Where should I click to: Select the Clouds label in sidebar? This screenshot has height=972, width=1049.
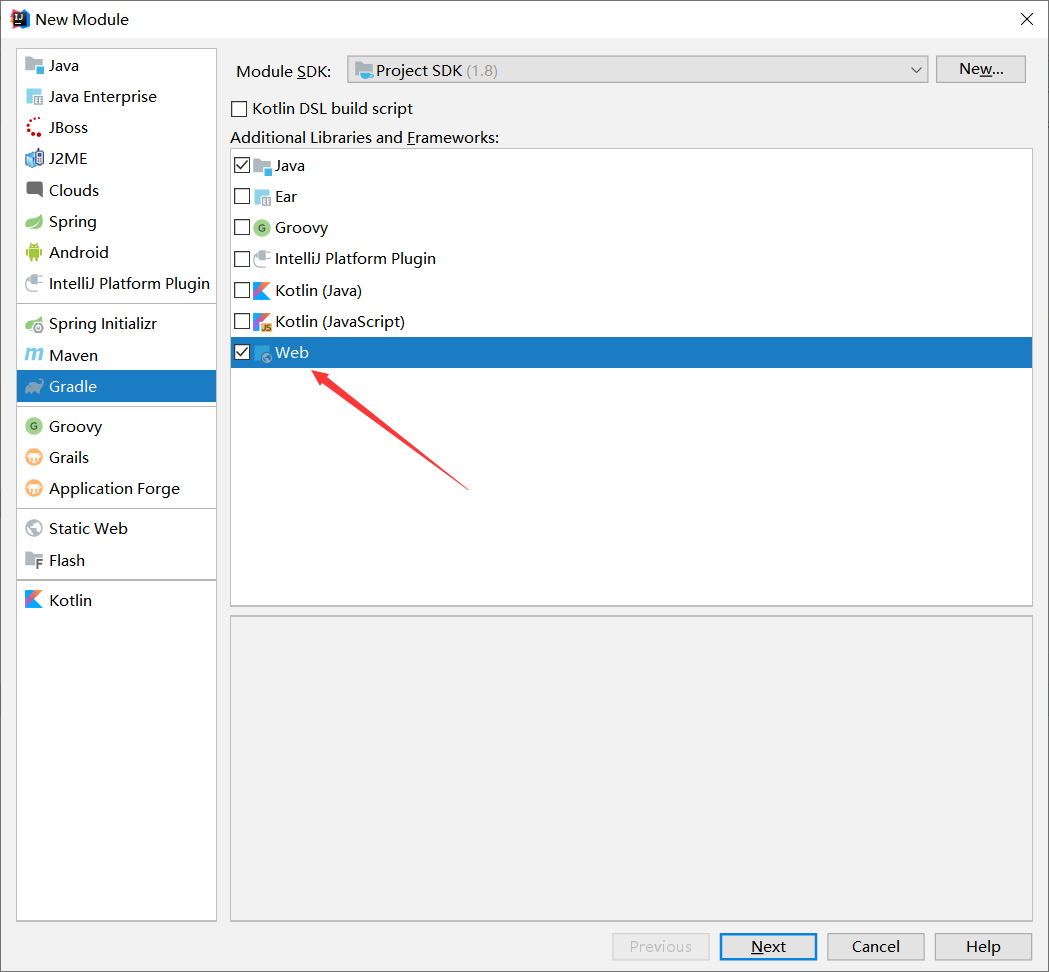(74, 190)
